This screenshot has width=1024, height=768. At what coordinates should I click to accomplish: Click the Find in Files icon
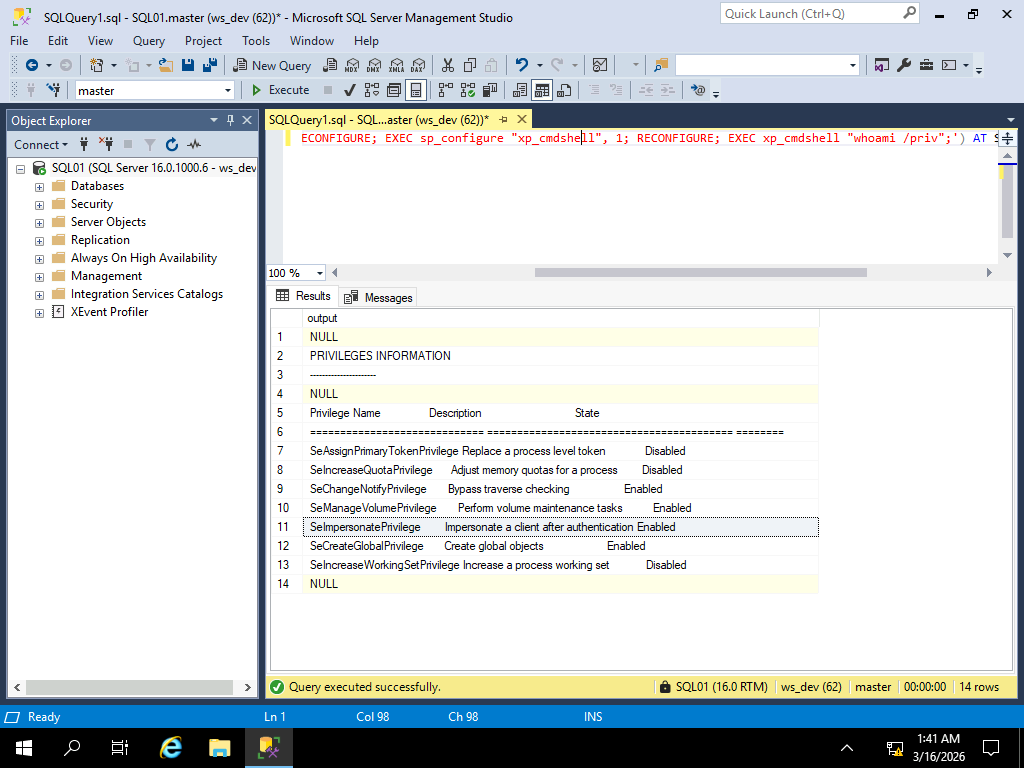pos(661,65)
